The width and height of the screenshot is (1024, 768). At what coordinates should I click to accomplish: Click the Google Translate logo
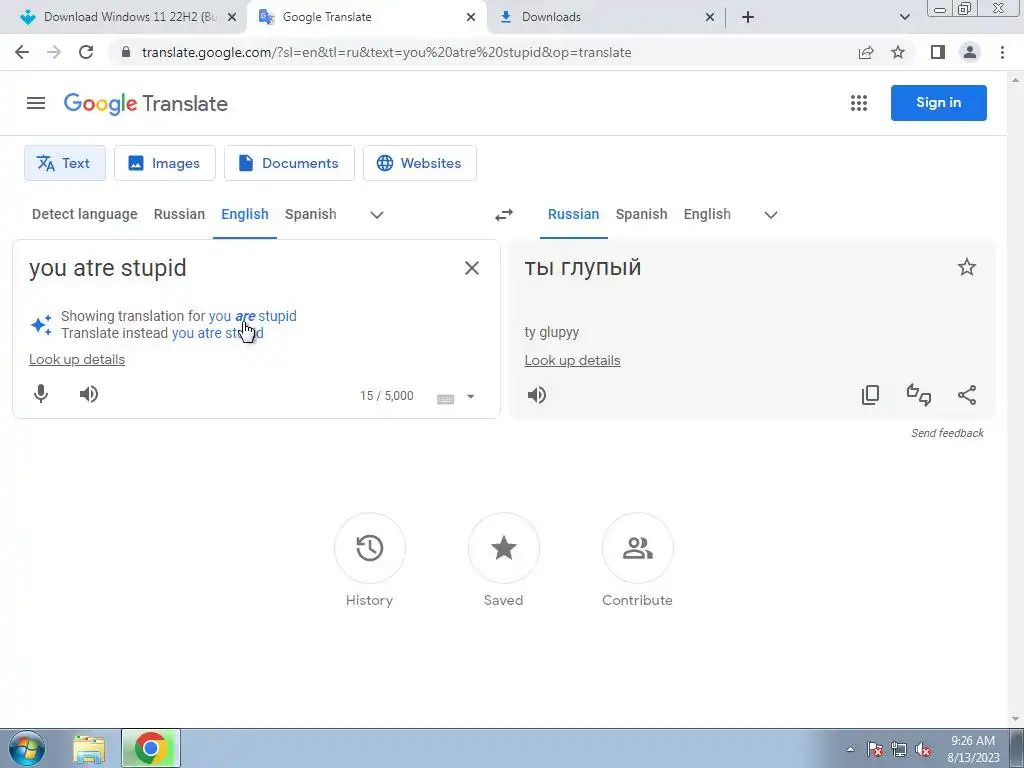point(146,103)
